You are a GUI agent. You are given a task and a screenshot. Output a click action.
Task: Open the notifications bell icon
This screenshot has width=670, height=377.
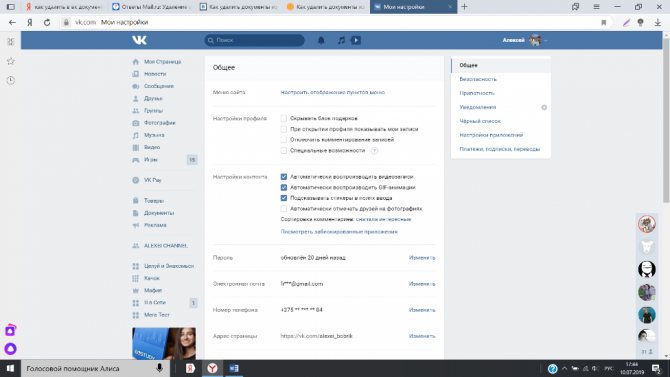pyautogui.click(x=321, y=40)
